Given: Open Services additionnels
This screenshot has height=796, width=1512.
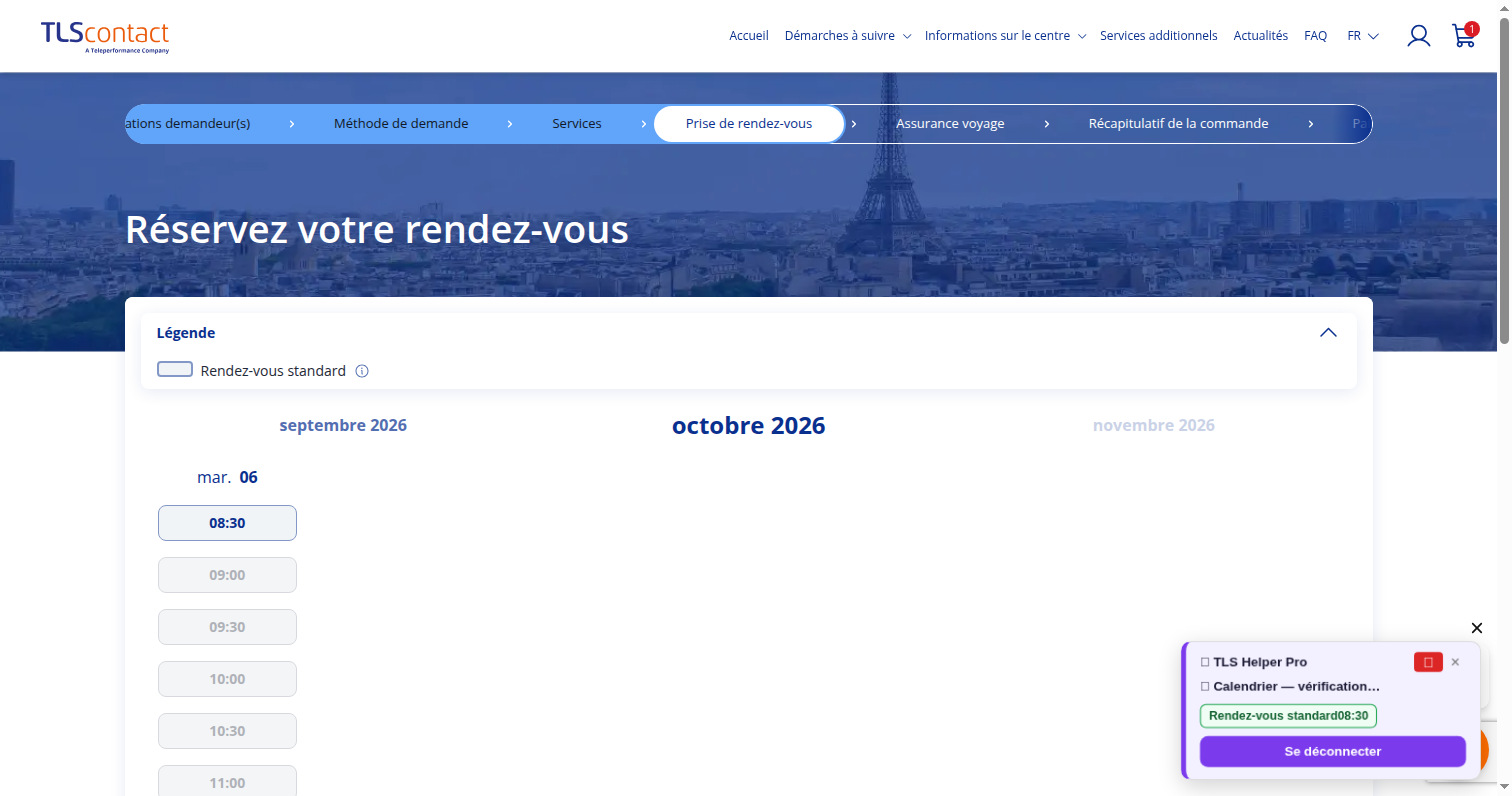Looking at the screenshot, I should [1159, 36].
